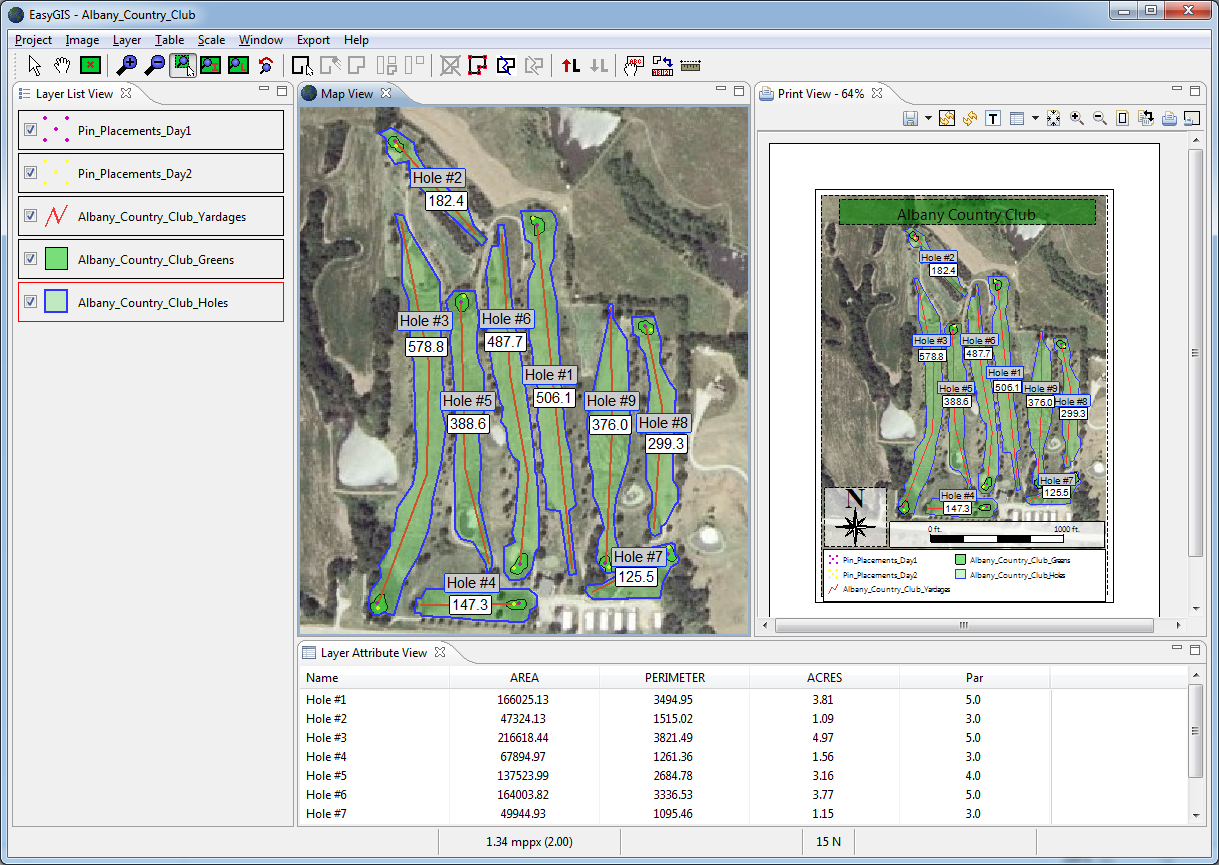This screenshot has width=1219, height=865.
Task: Click the printer icon in Print View toolbar
Action: click(1169, 118)
